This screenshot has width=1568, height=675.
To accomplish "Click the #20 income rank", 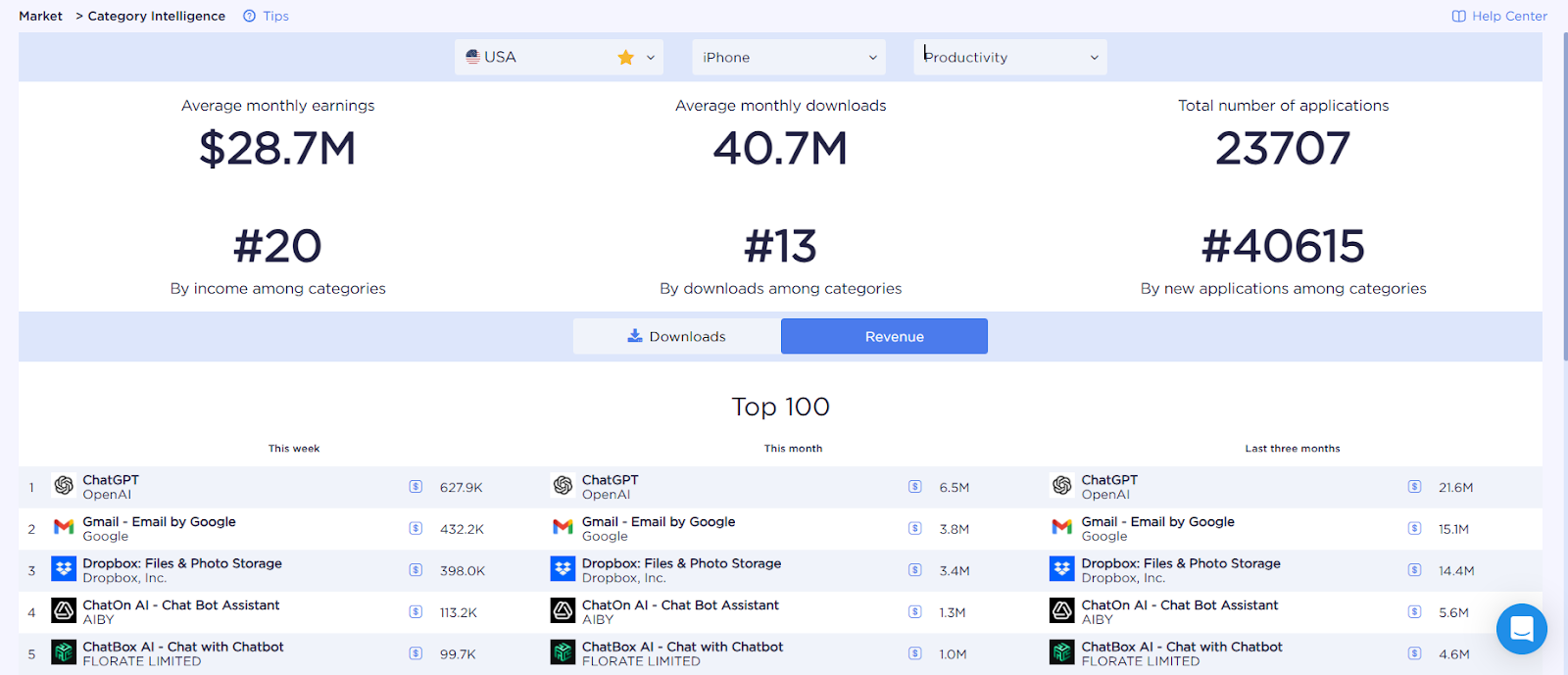I will tap(277, 246).
